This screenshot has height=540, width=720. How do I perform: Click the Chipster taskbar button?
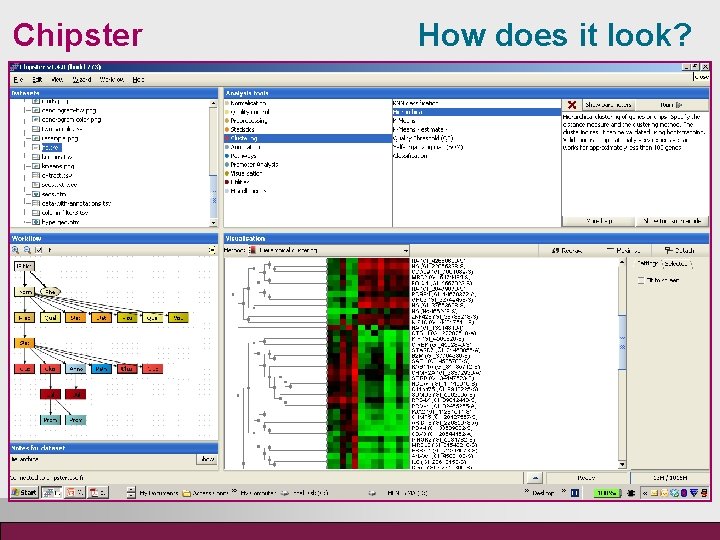coord(51,493)
